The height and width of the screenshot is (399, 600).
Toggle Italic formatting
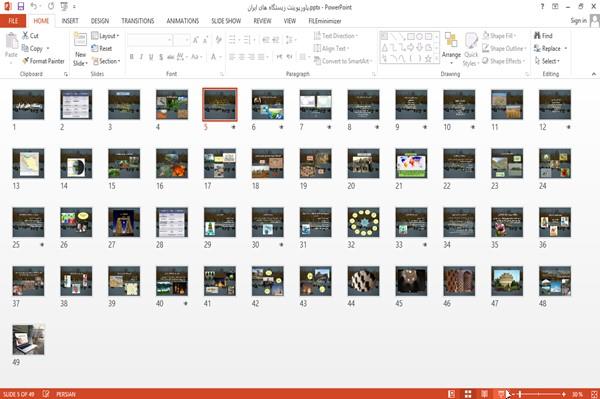tap(142, 57)
